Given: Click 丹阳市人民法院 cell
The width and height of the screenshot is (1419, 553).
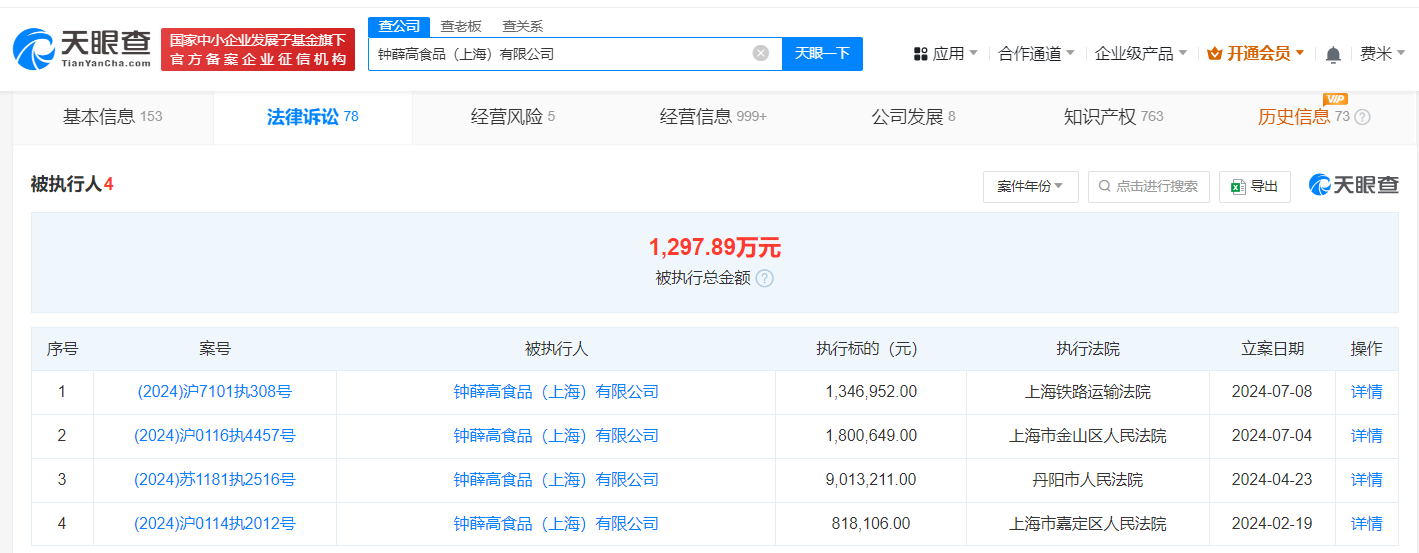Looking at the screenshot, I should click(x=1088, y=480).
